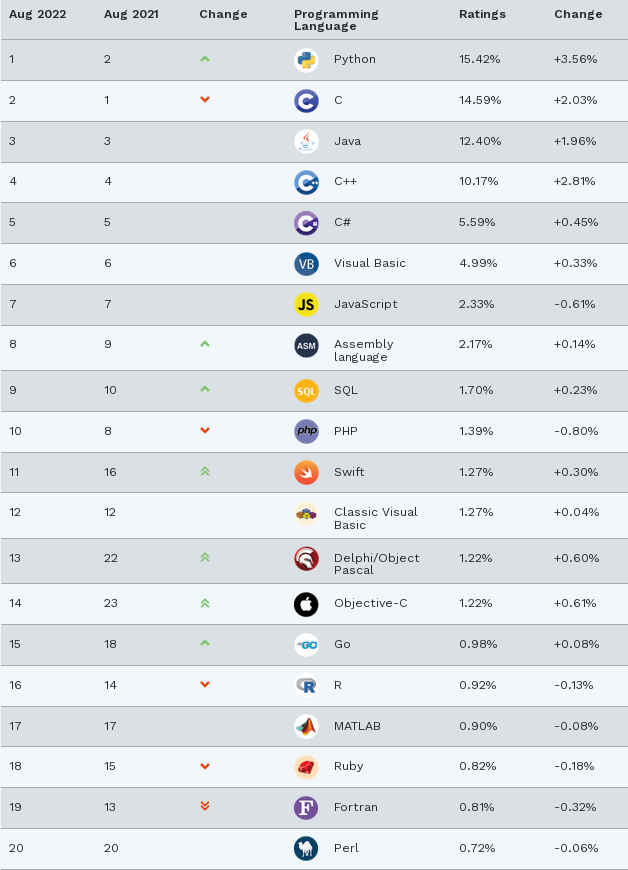Image resolution: width=628 pixels, height=870 pixels.
Task: Click the green up arrow beside Python
Action: (205, 59)
